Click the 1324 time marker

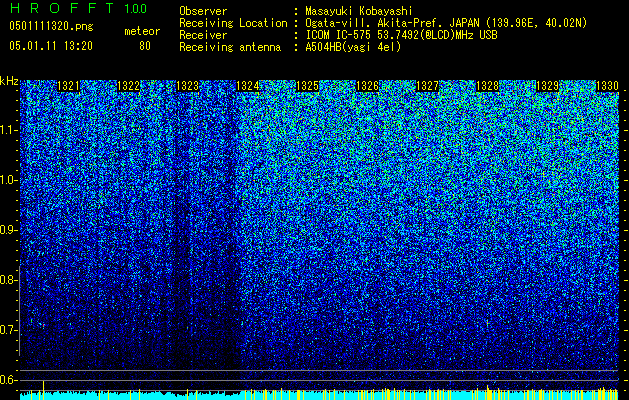click(248, 86)
